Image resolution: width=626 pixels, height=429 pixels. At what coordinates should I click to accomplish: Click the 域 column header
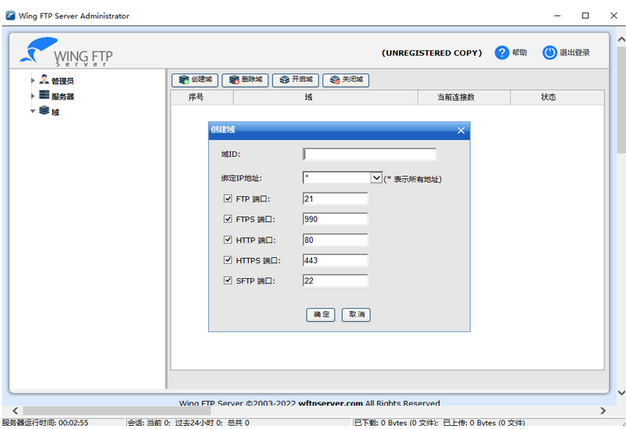tap(325, 97)
